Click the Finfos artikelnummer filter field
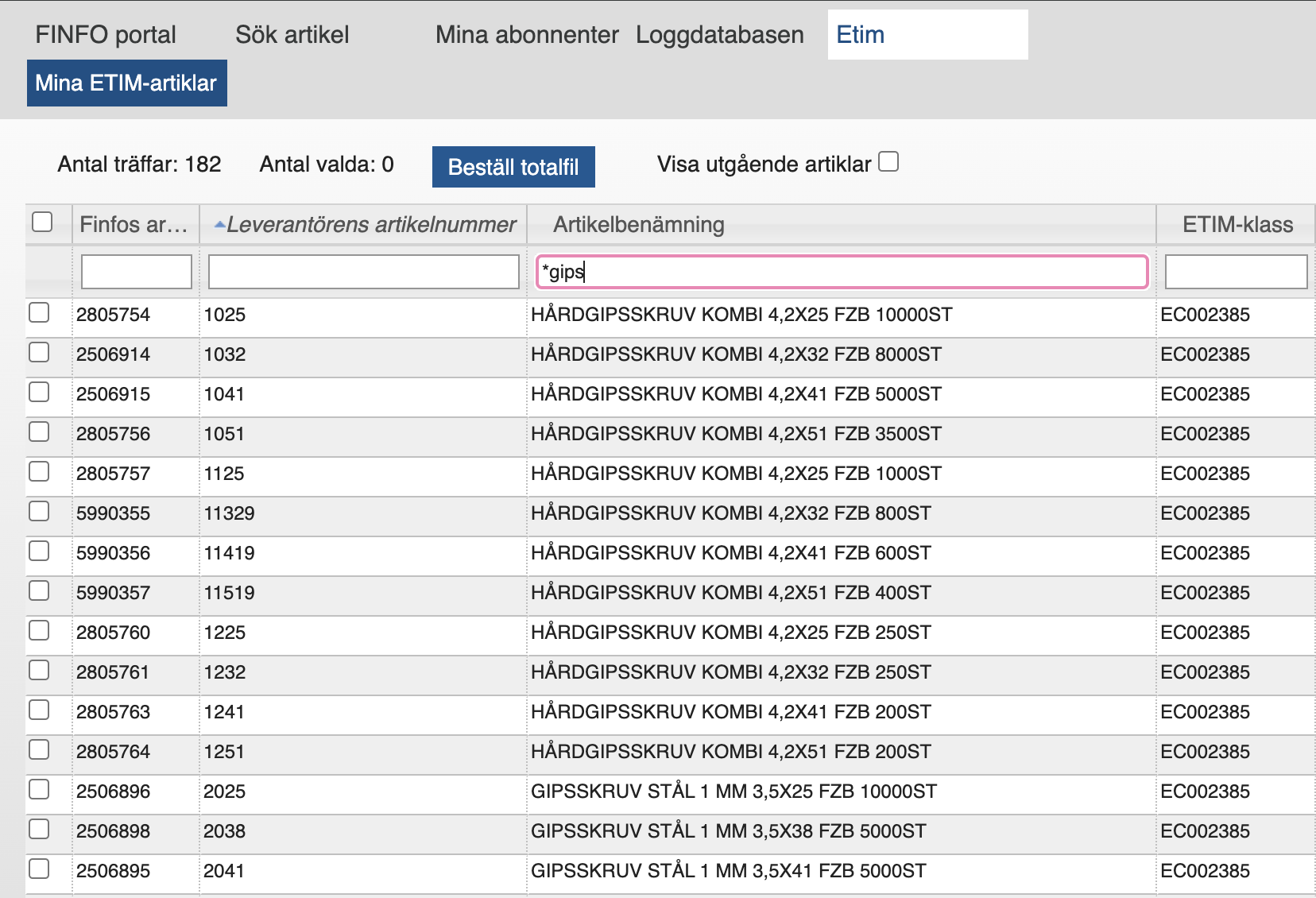 (136, 272)
